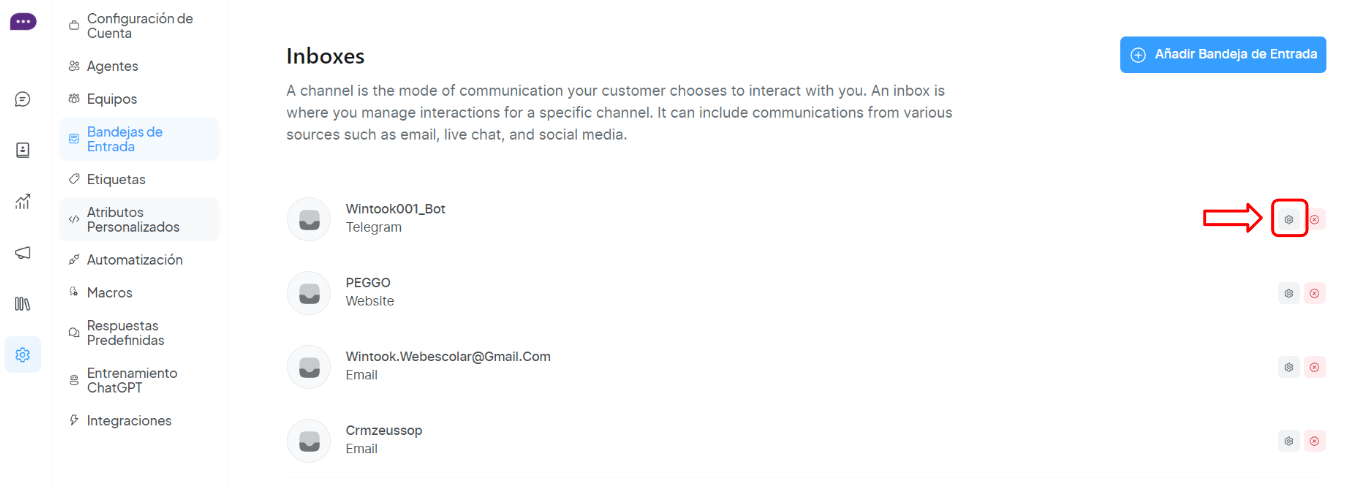1360x497 pixels.
Task: Open Help Center library icon
Action: tap(22, 304)
